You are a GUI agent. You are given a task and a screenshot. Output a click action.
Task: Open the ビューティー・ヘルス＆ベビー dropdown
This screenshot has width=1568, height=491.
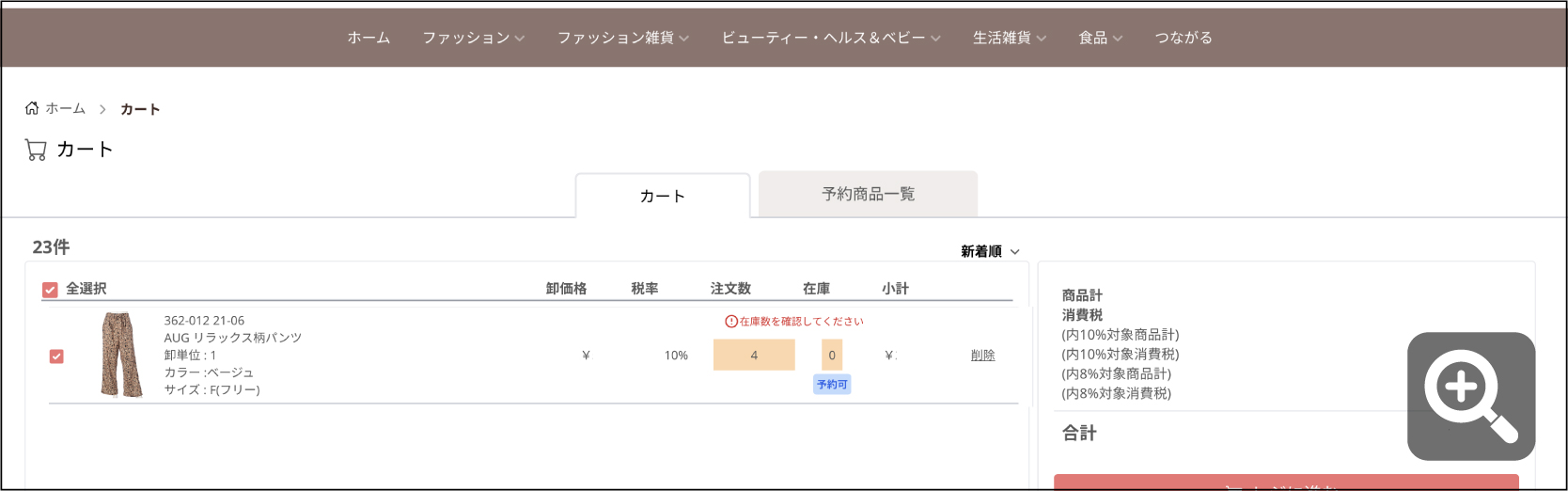pyautogui.click(x=831, y=38)
